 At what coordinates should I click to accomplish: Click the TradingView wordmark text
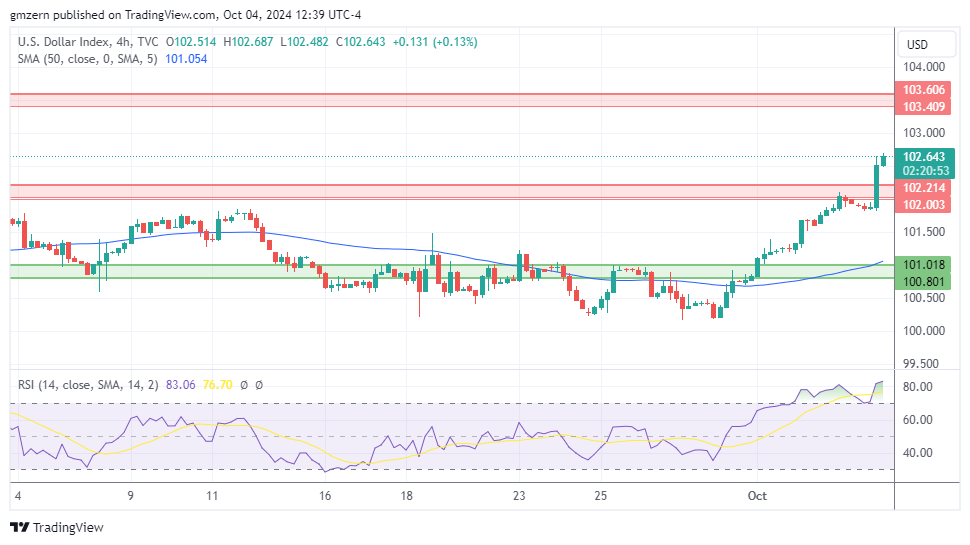coord(68,528)
